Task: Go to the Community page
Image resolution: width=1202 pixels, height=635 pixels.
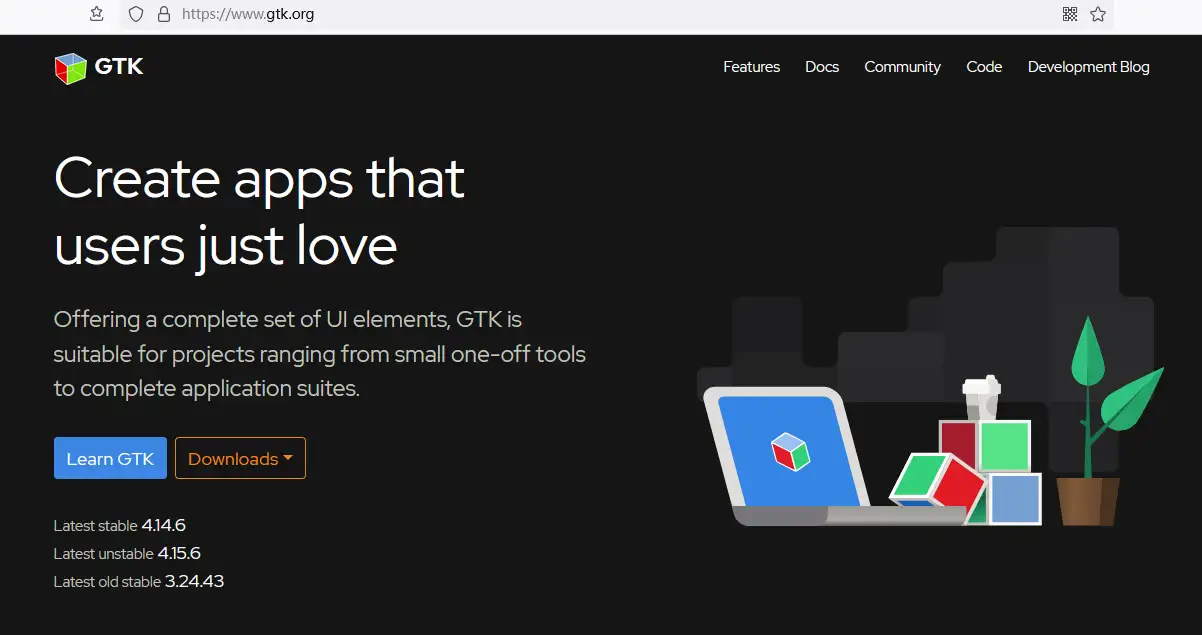Action: (902, 67)
